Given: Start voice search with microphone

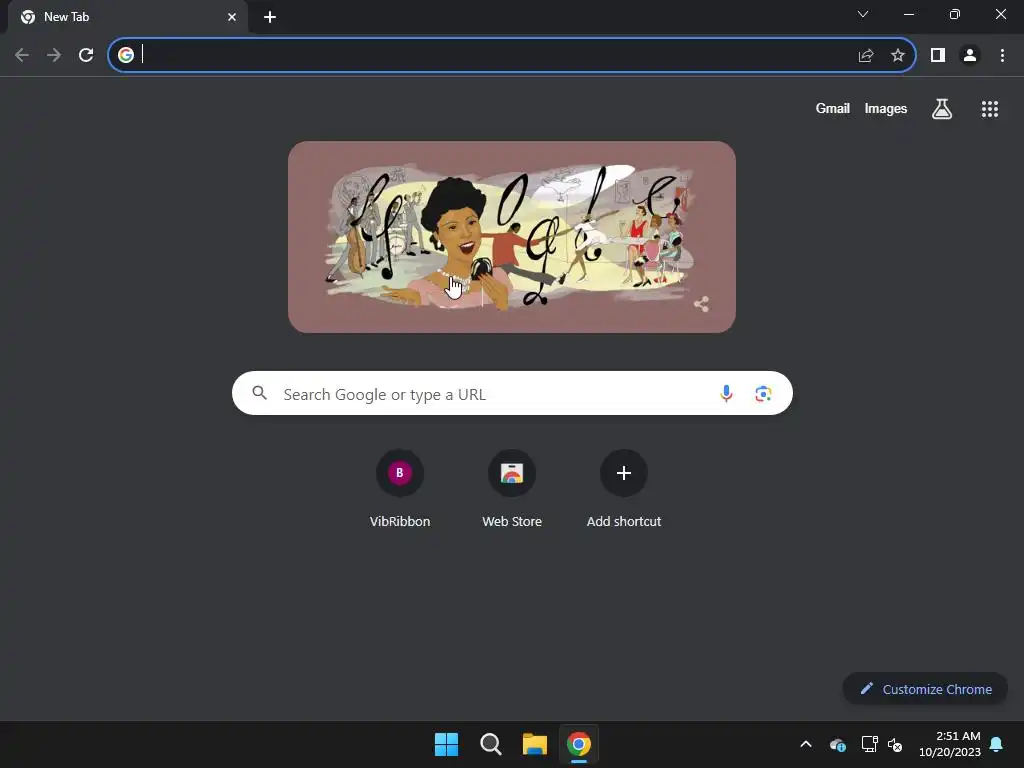Looking at the screenshot, I should click(726, 393).
